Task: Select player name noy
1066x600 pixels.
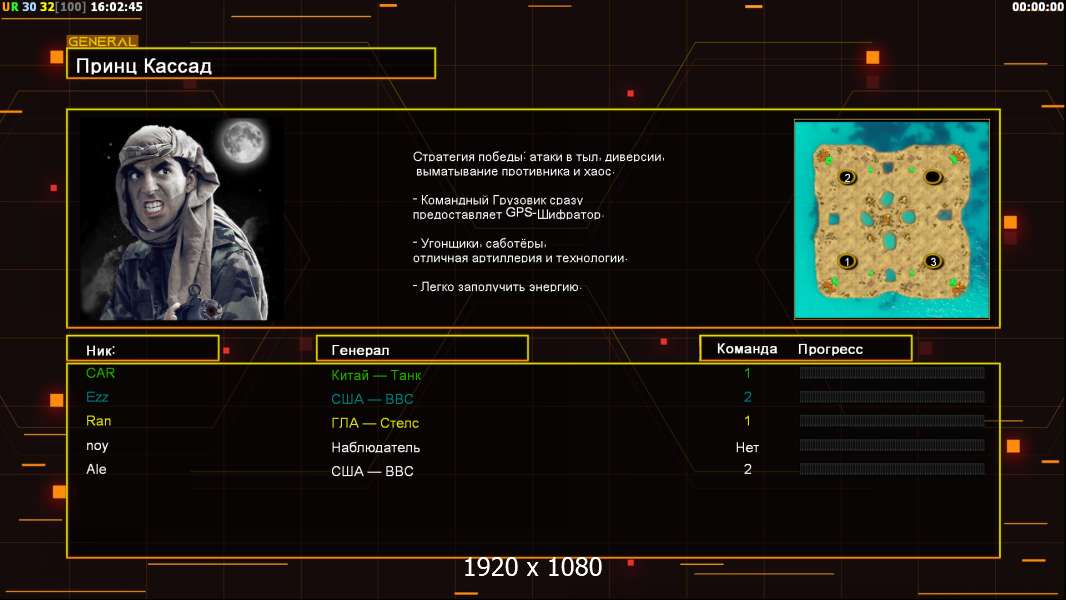Action: pyautogui.click(x=97, y=446)
